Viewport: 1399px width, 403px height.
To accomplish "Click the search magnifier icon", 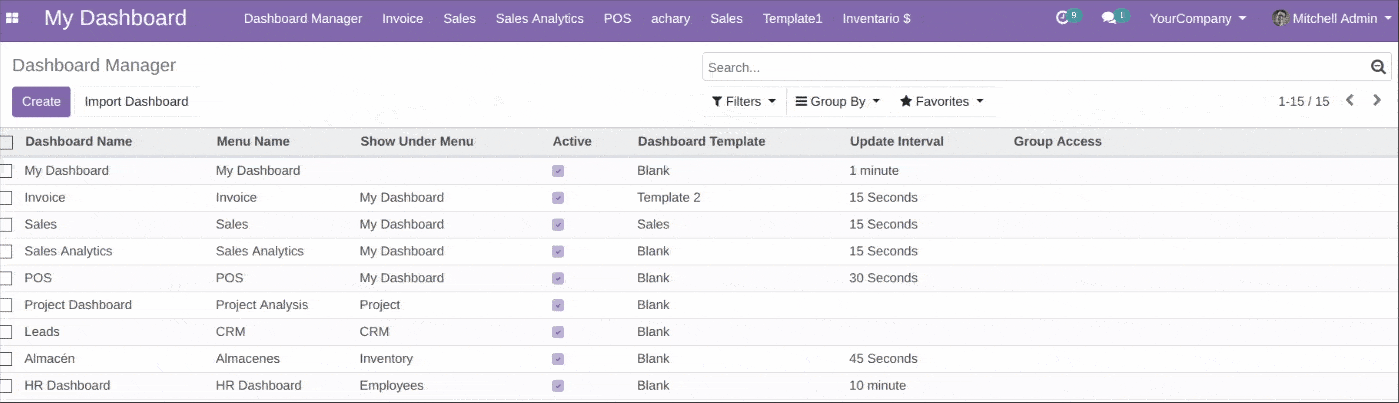I will pyautogui.click(x=1378, y=67).
